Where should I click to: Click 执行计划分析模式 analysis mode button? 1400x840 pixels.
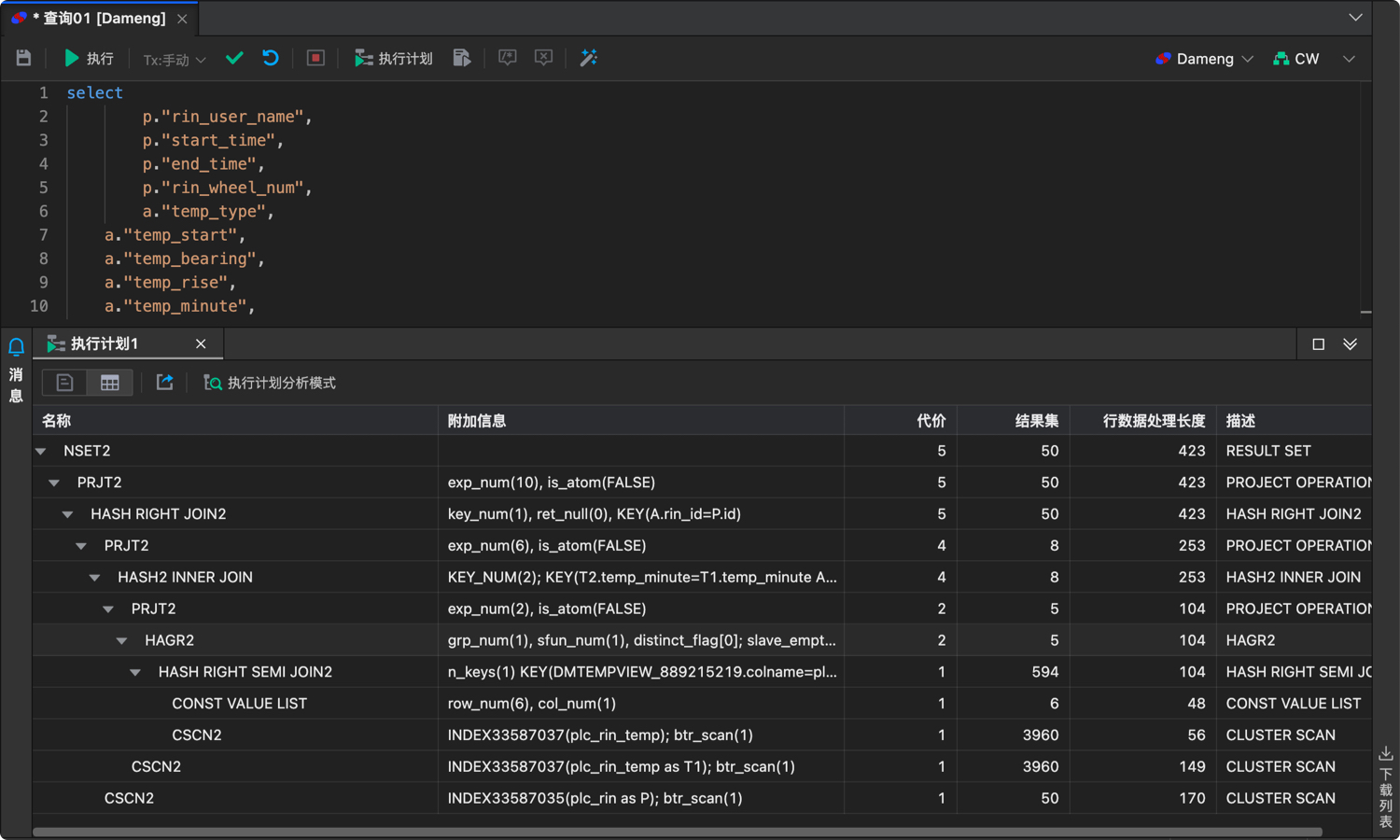point(271,383)
